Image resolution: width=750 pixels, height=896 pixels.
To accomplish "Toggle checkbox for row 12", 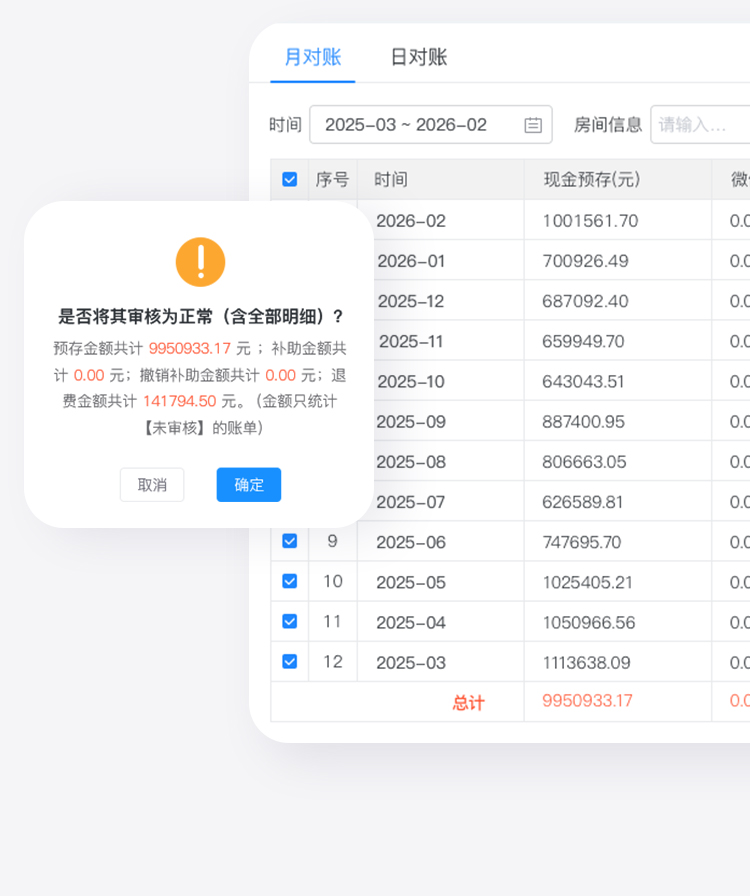I will coord(290,661).
